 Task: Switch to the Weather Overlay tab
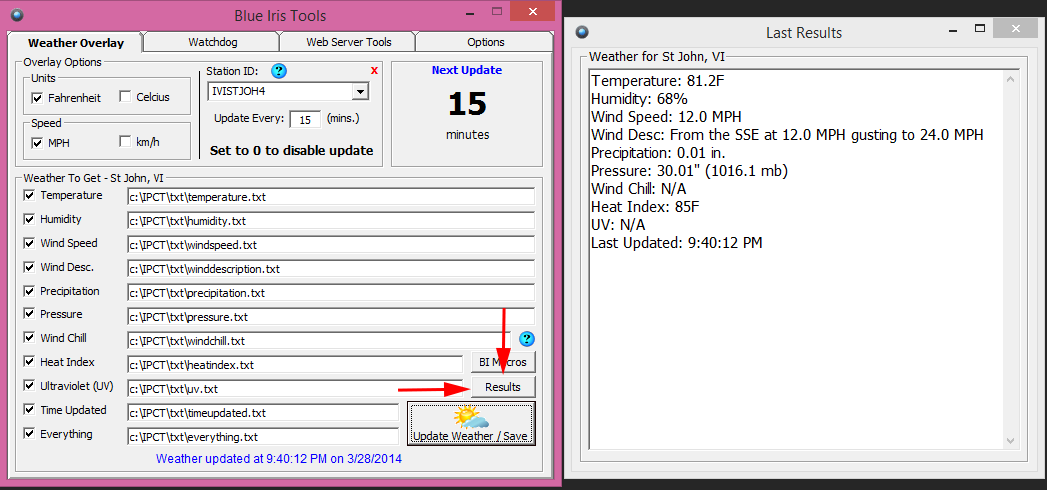coord(75,43)
